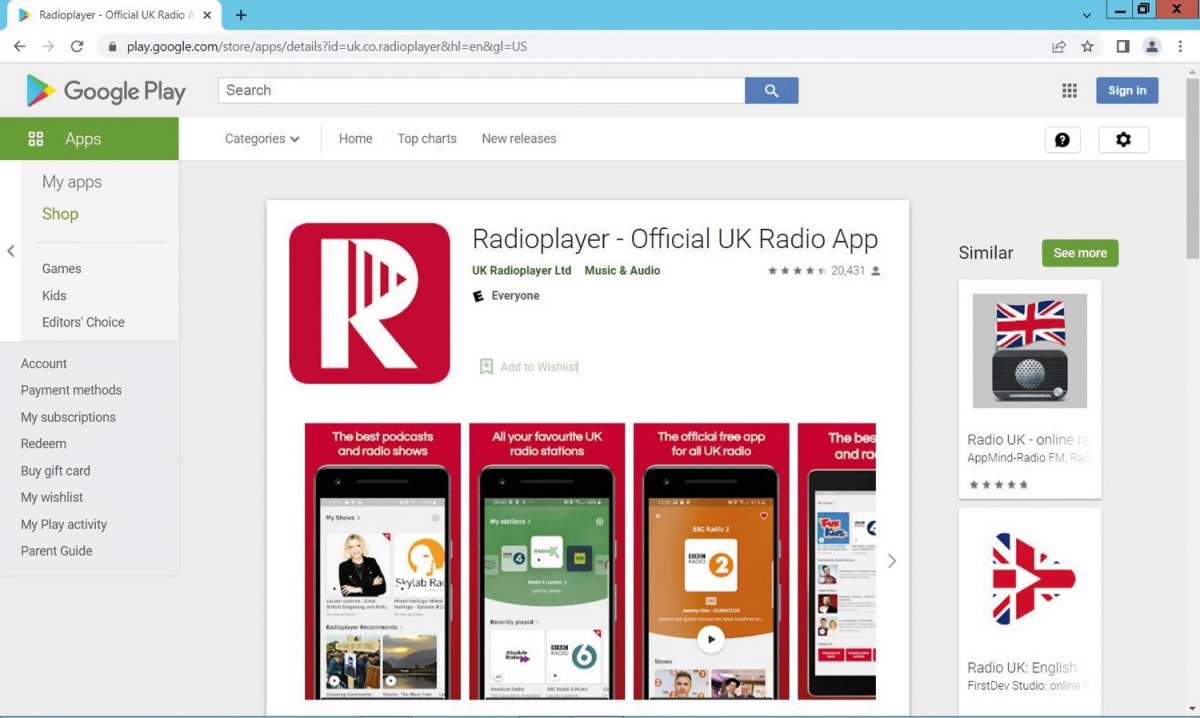Open Kids in sidebar
Viewport: 1200px width, 718px height.
coord(54,296)
